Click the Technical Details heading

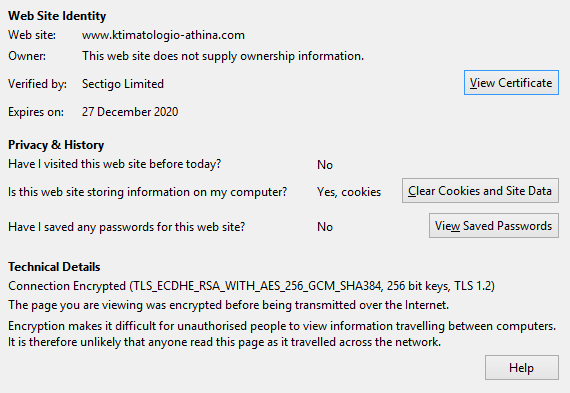(54, 267)
